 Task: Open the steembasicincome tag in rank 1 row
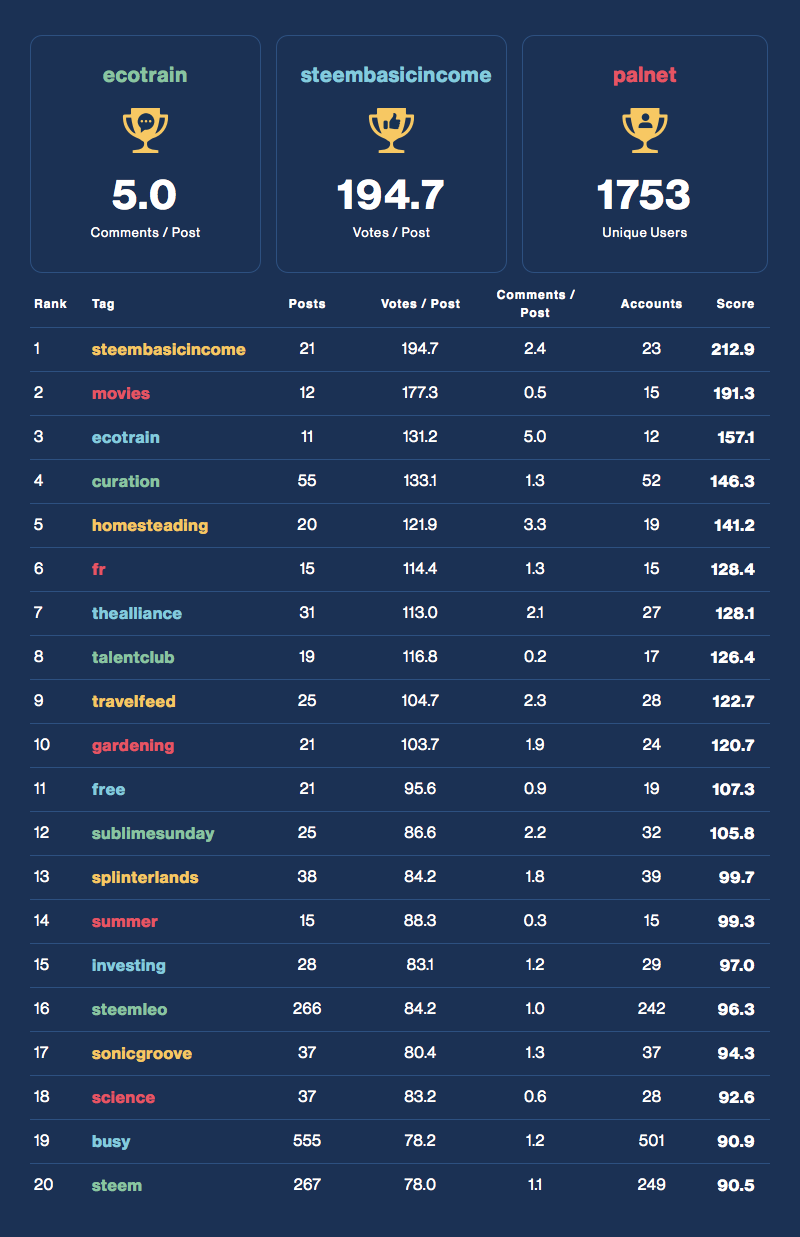(169, 350)
